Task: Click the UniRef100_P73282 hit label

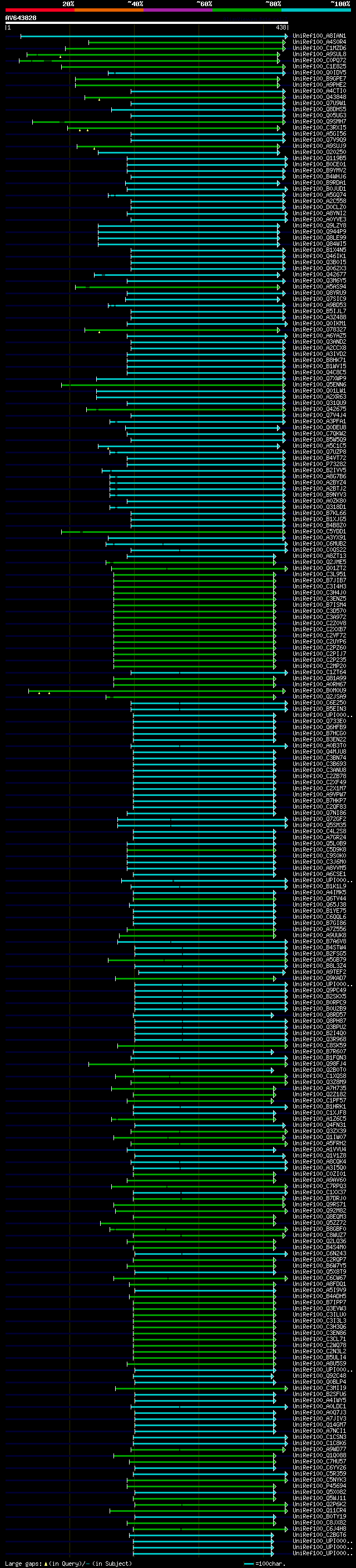Action: [319, 464]
